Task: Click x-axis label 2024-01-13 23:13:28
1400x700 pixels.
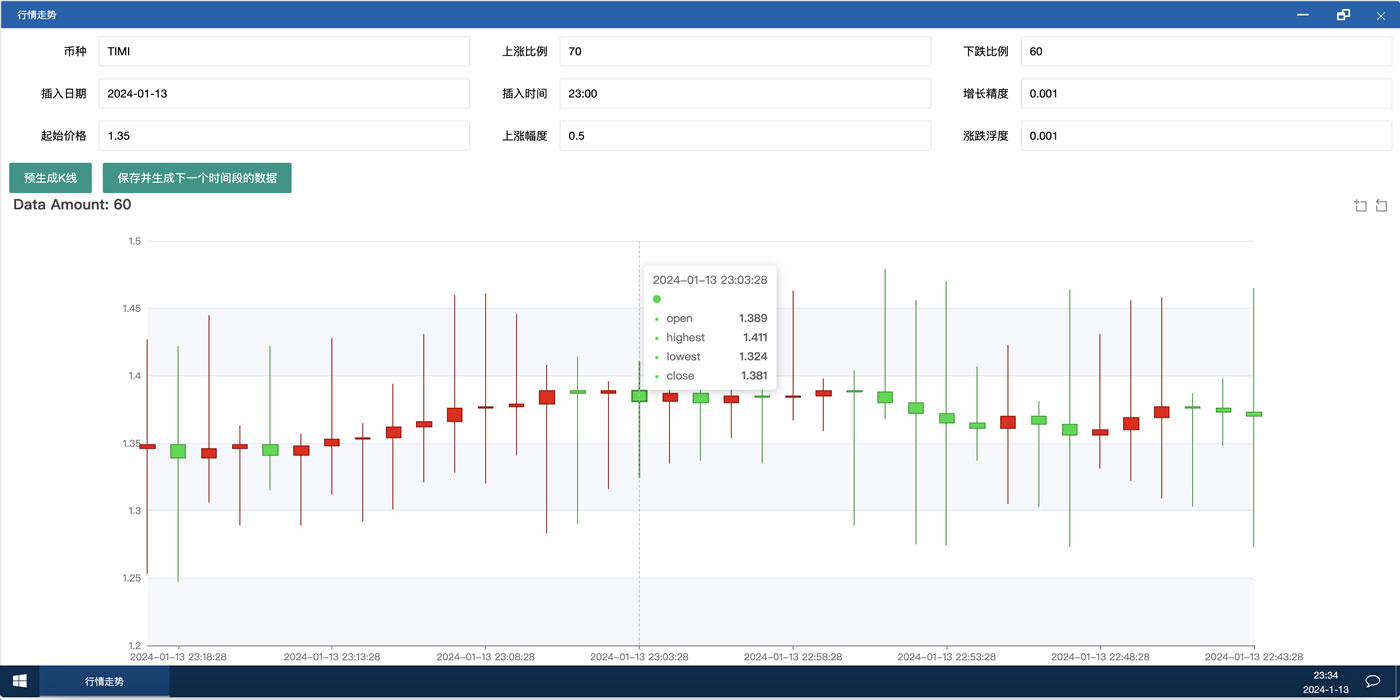Action: pyautogui.click(x=332, y=657)
